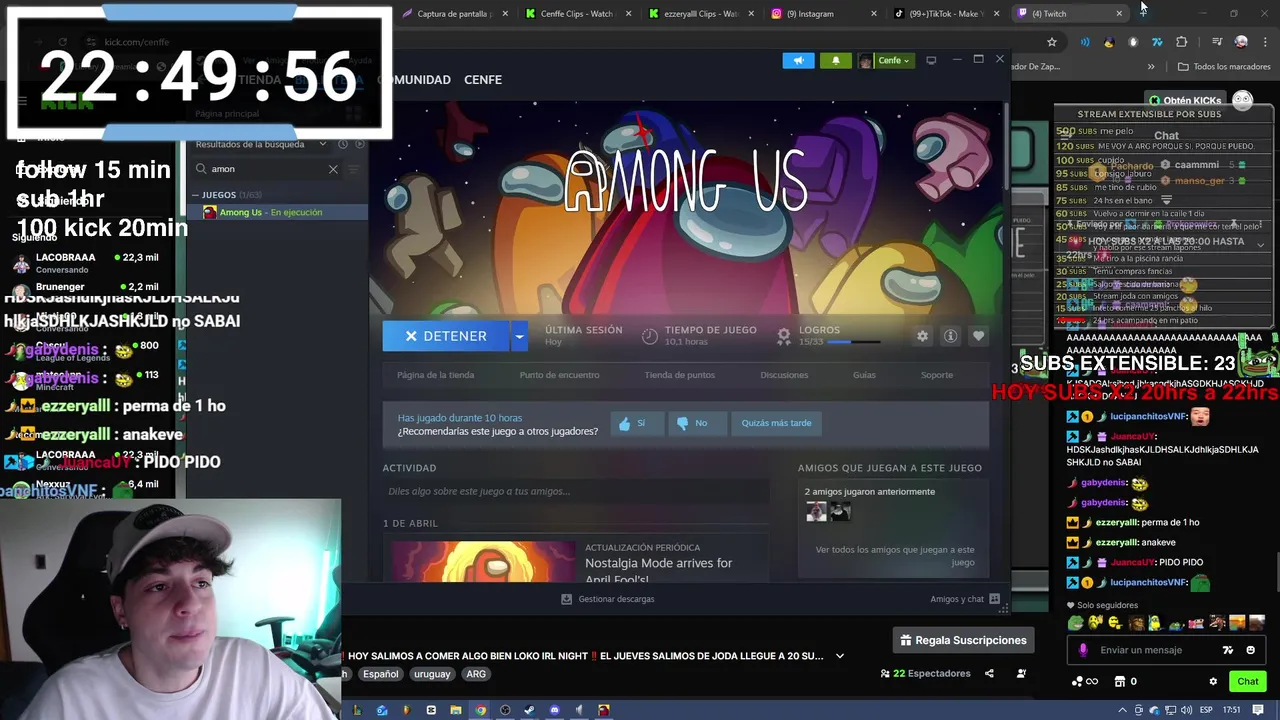Open the Soporte tab
The image size is (1280, 720).
coord(937,375)
